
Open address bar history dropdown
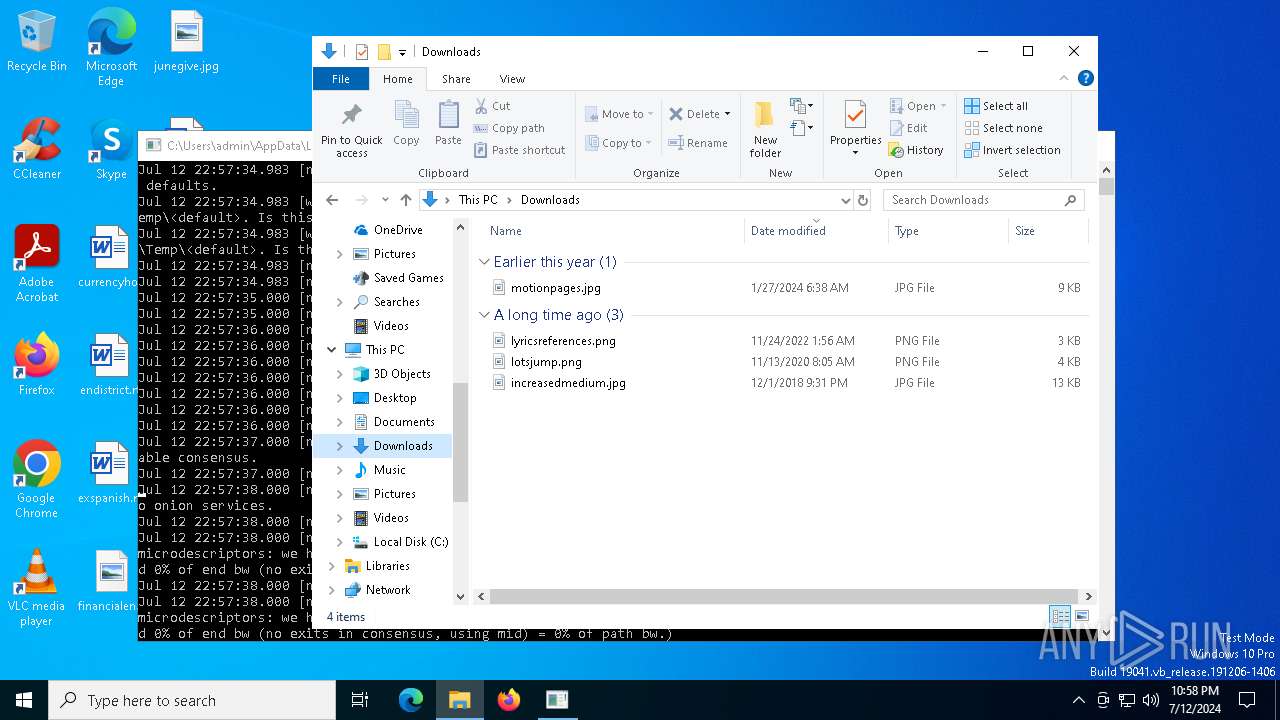click(845, 200)
